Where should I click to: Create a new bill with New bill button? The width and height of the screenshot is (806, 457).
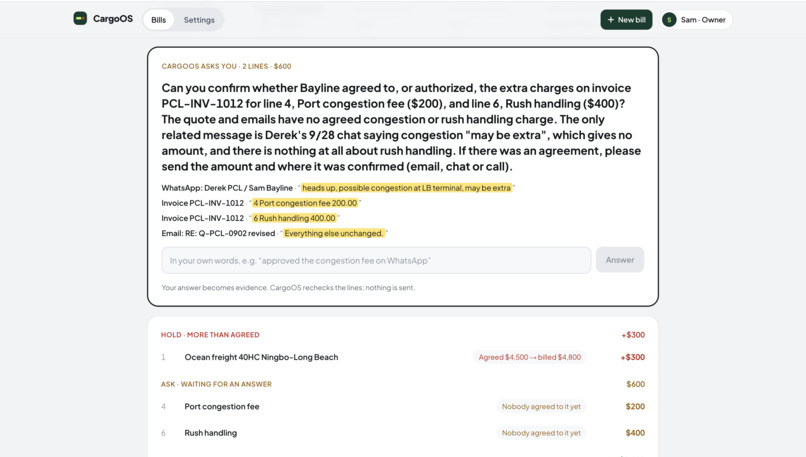626,20
